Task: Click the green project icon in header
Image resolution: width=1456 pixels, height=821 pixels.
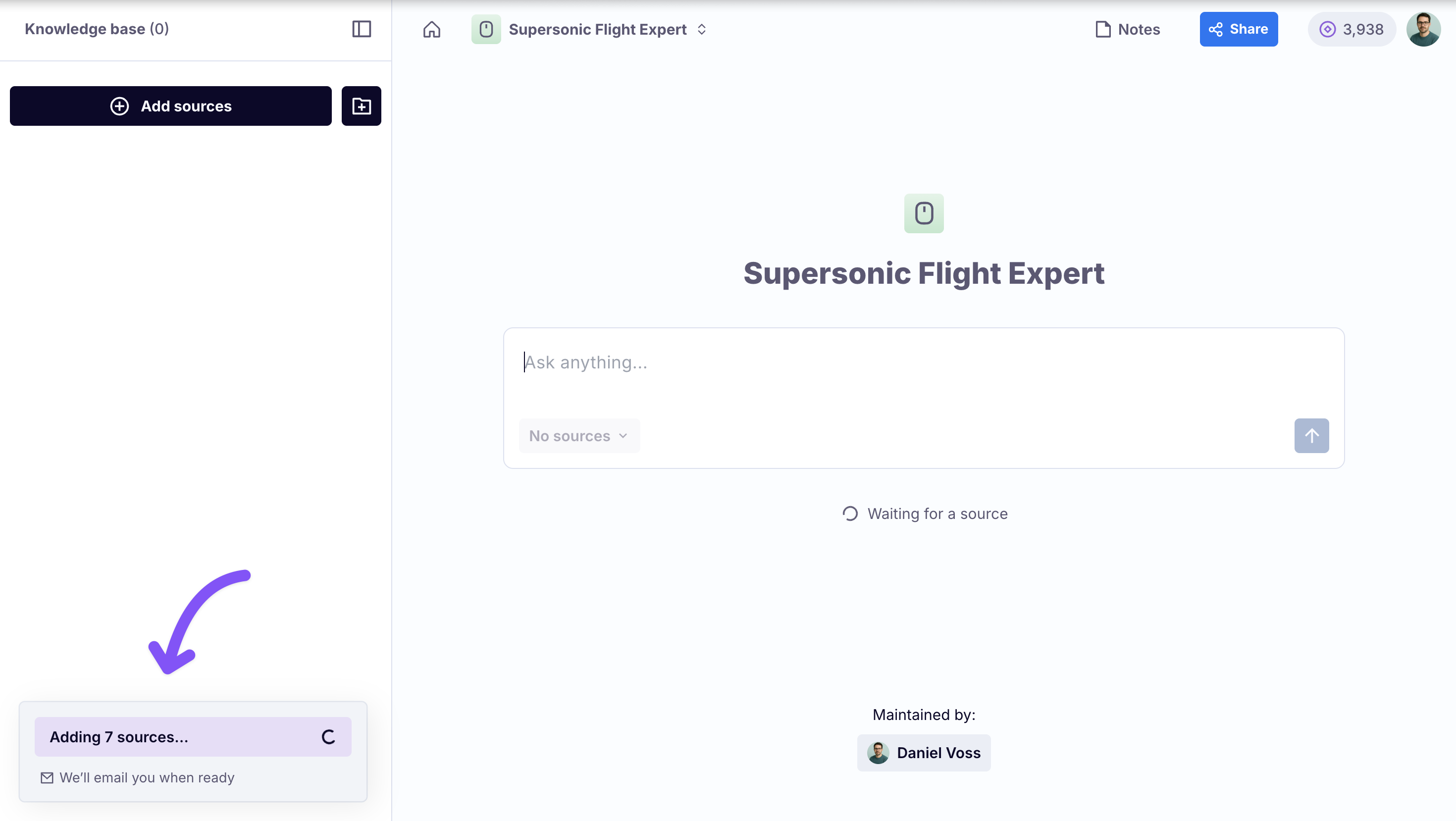Action: 485,29
